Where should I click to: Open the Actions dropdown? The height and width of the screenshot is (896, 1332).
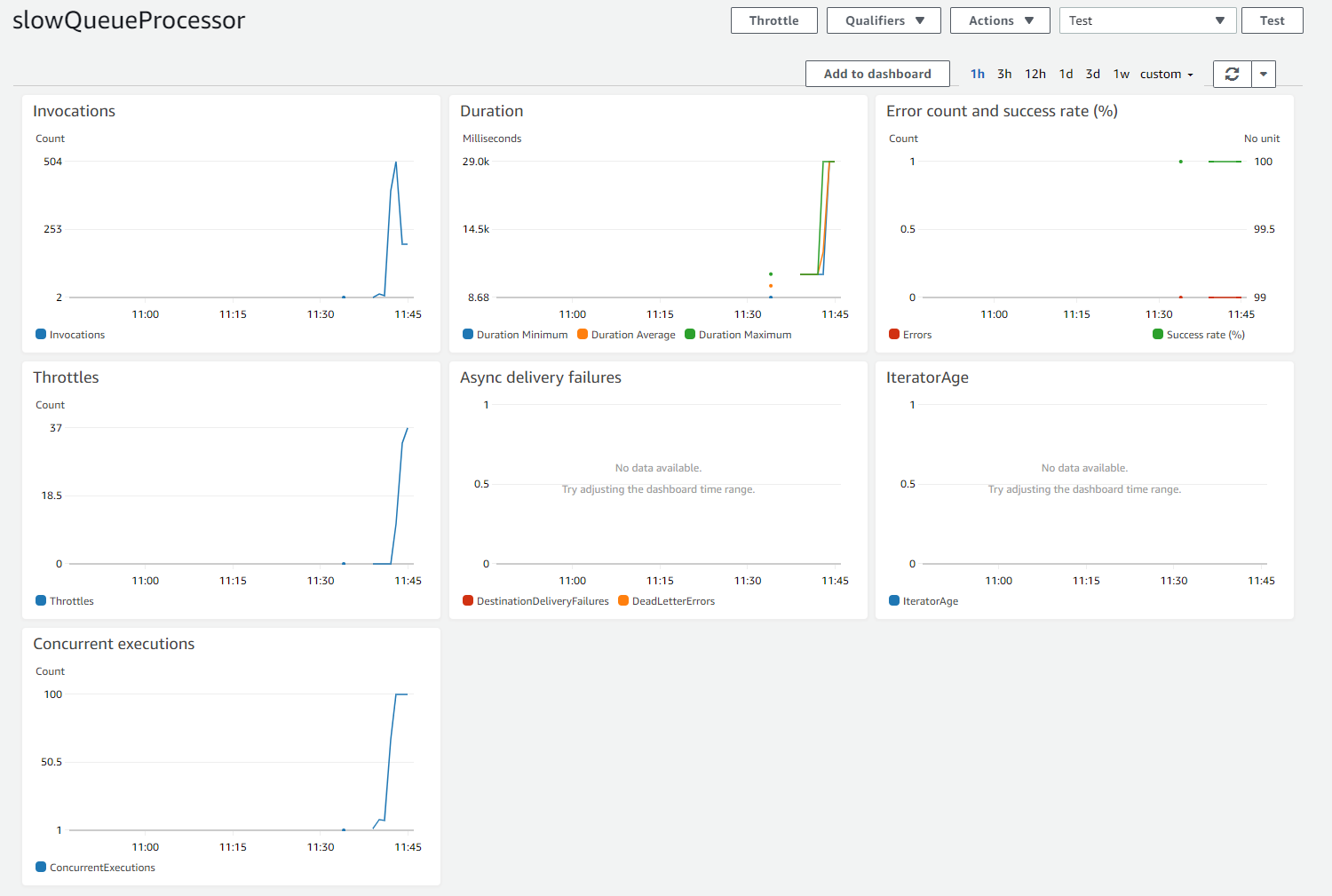1000,20
